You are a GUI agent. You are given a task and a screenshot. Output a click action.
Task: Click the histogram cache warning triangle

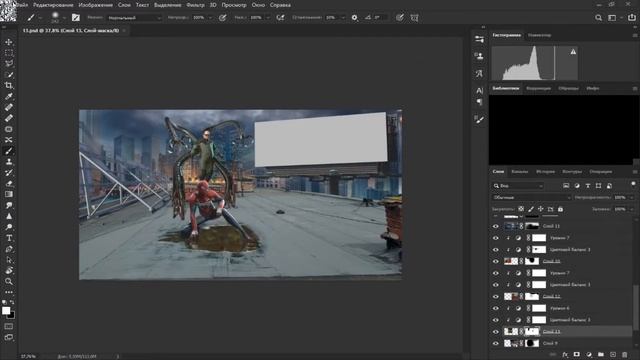pos(573,51)
